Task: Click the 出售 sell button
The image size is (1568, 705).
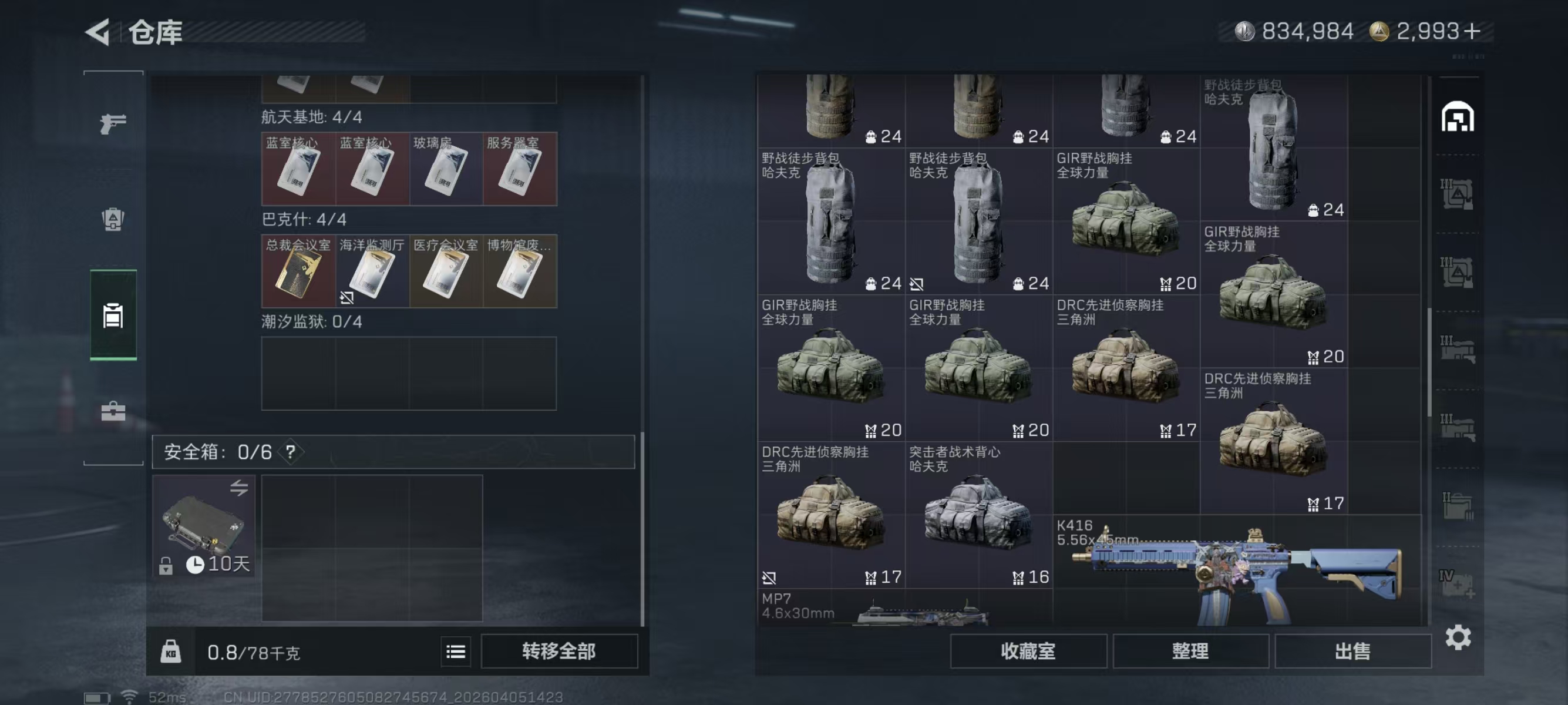Action: point(1352,652)
